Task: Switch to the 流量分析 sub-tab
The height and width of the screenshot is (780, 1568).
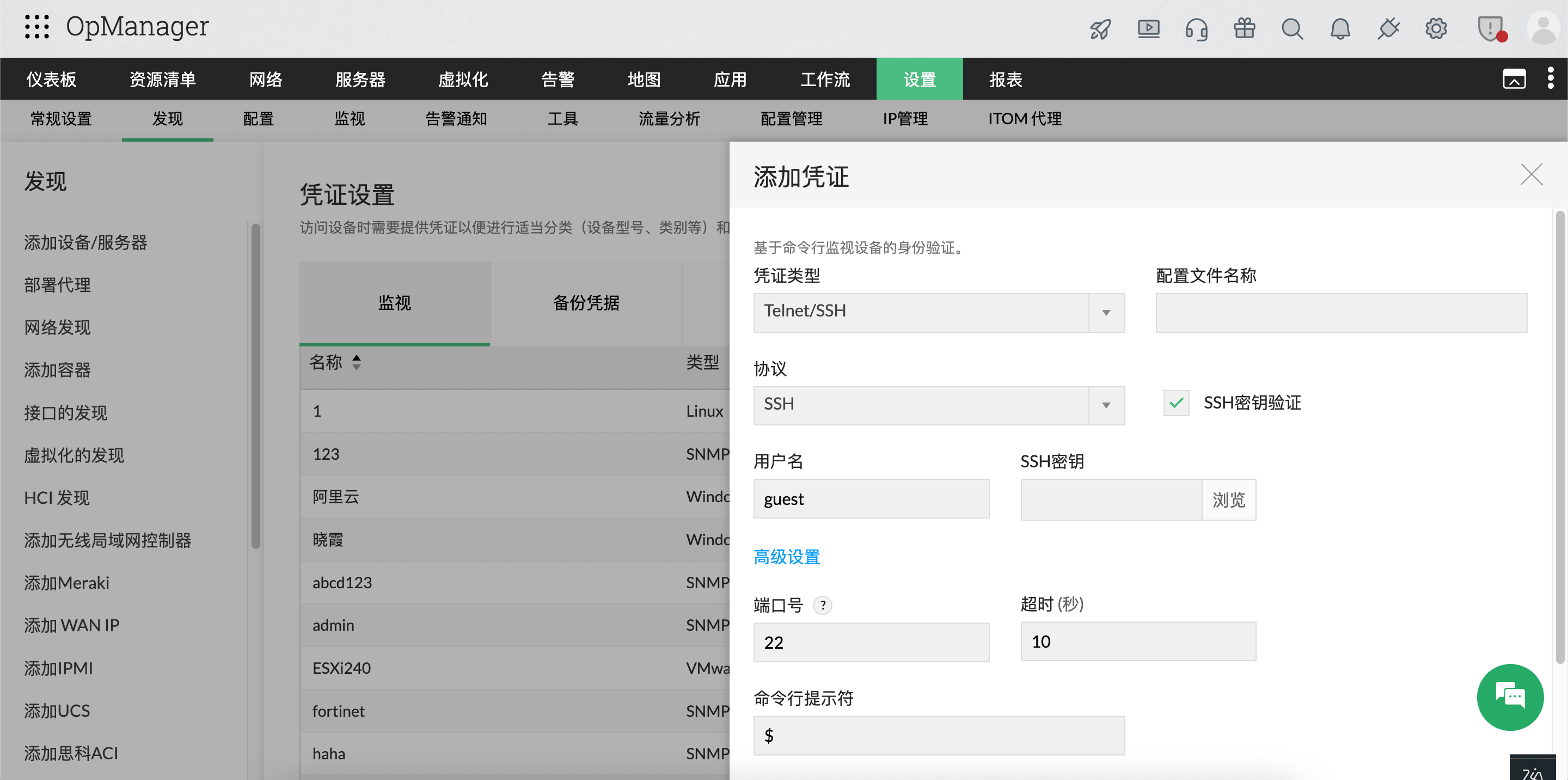Action: pos(669,119)
